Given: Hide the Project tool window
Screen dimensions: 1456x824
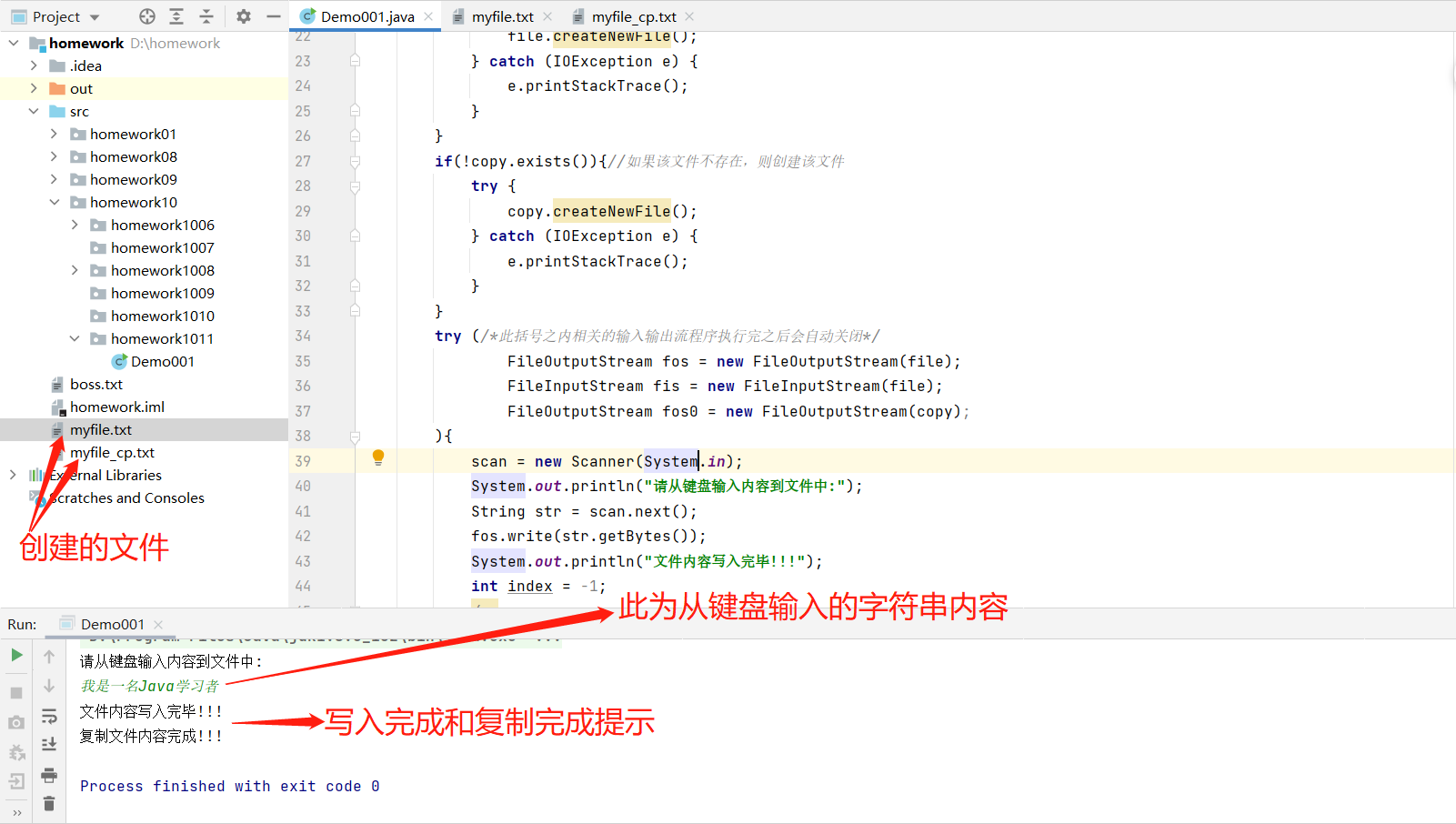Looking at the screenshot, I should (274, 15).
